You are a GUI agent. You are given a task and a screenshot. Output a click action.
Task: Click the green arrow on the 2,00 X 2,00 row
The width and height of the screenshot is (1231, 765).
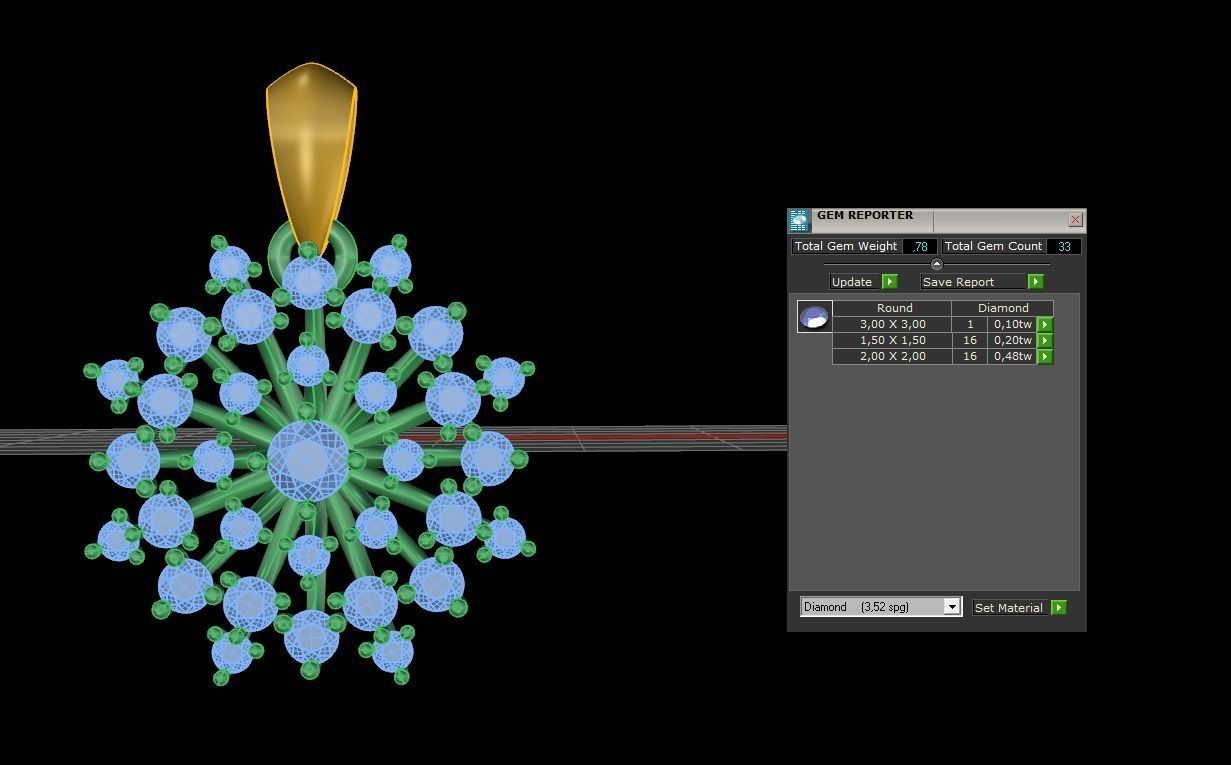(1045, 356)
